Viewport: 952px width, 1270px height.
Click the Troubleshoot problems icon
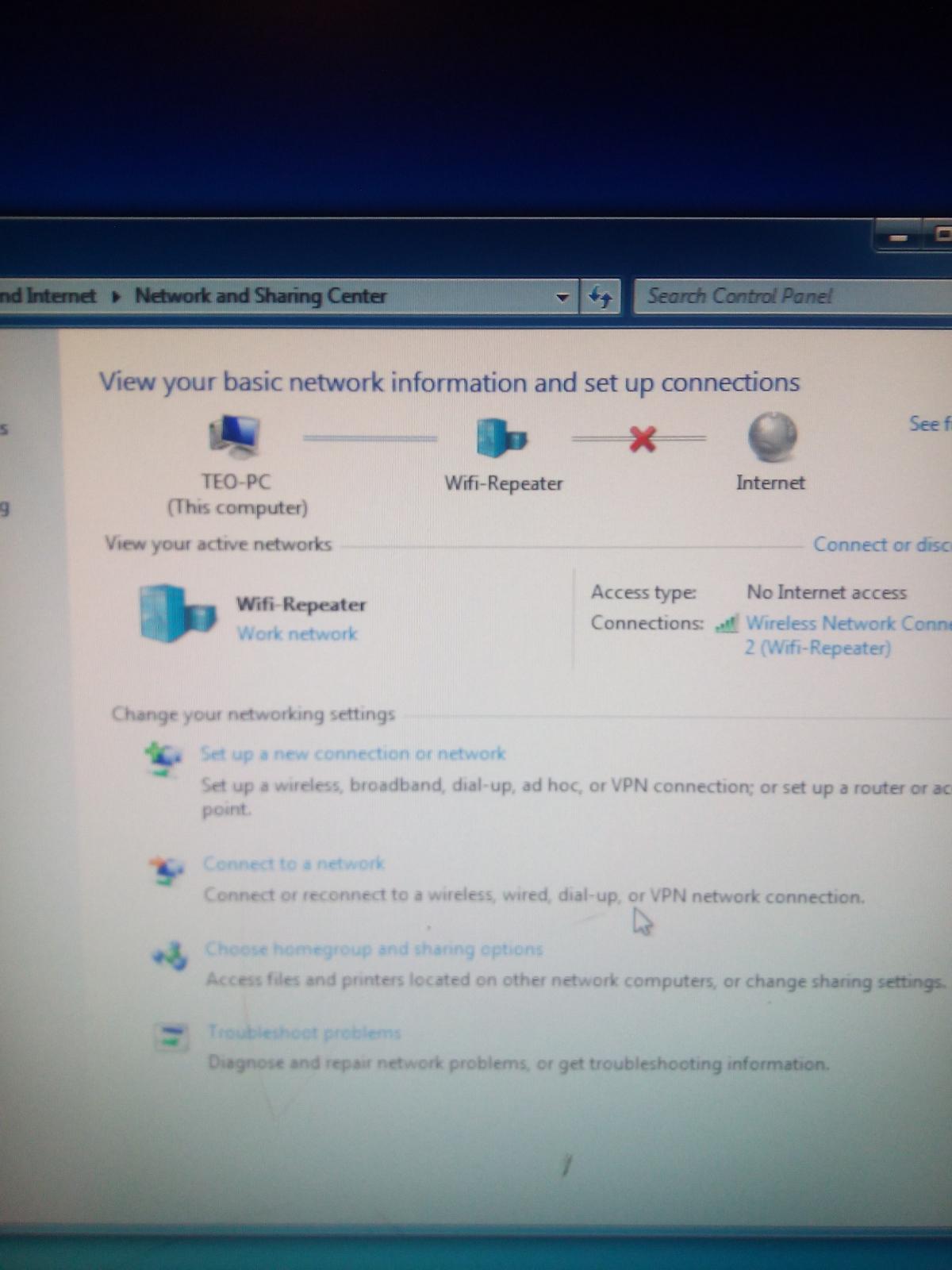(x=172, y=1037)
